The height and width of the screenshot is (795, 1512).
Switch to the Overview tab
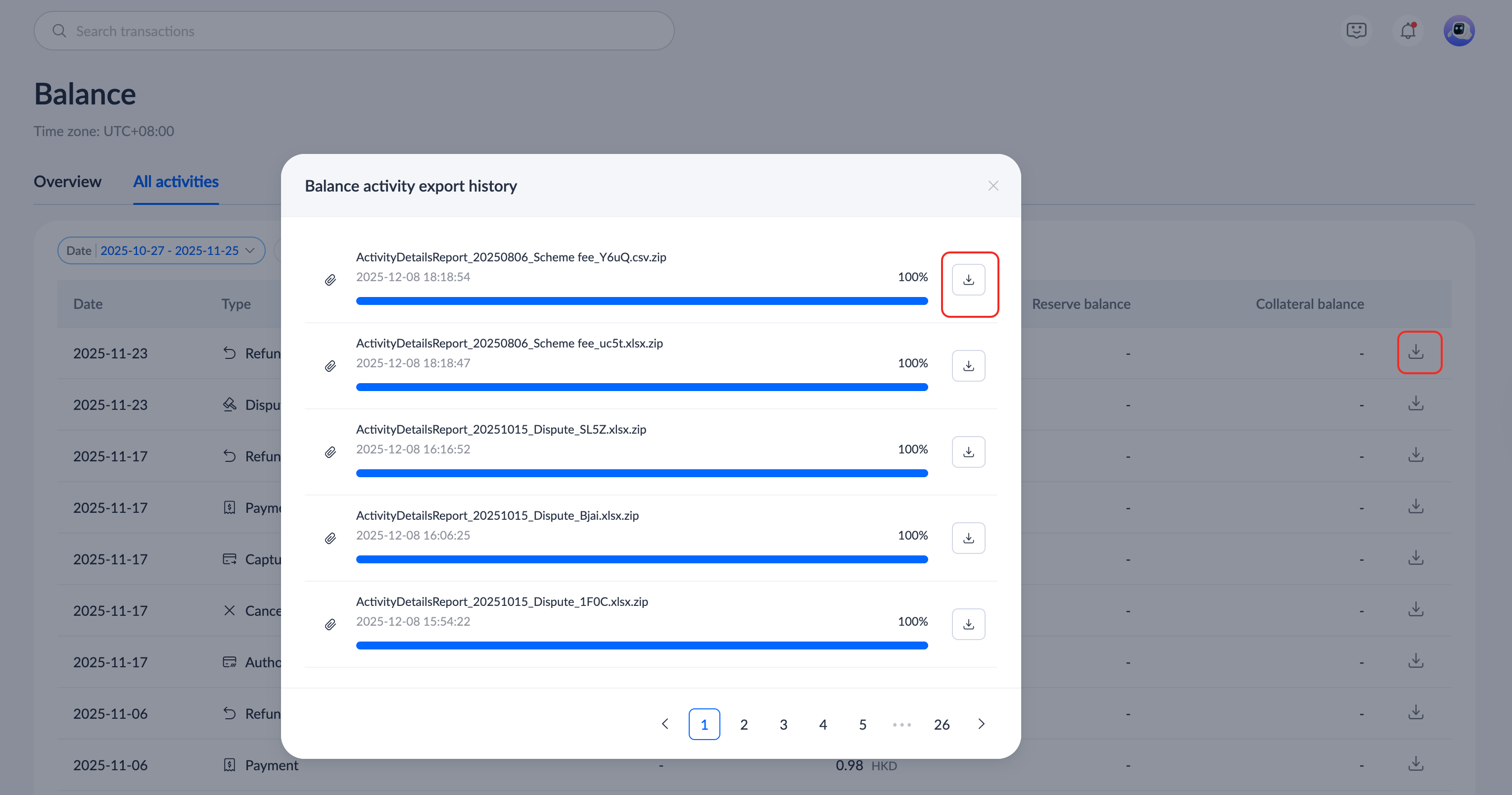[67, 182]
